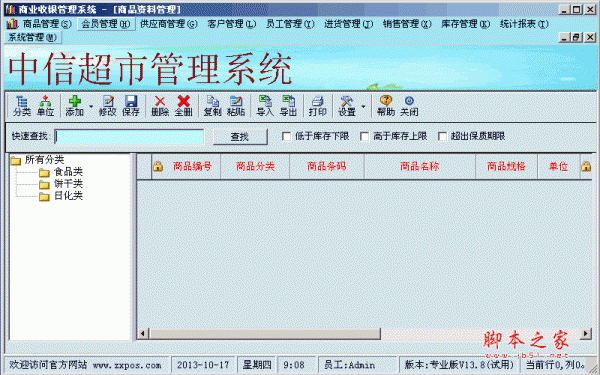Click the green 添加 (add) icon

(75, 106)
